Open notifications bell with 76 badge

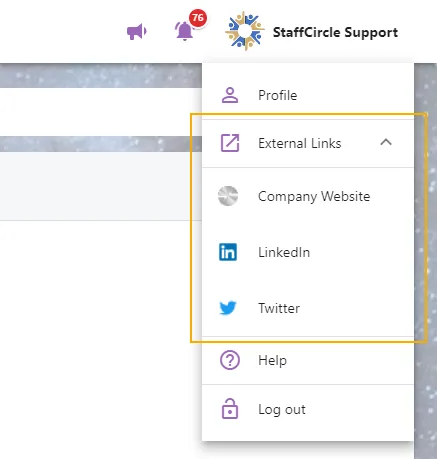pyautogui.click(x=184, y=31)
